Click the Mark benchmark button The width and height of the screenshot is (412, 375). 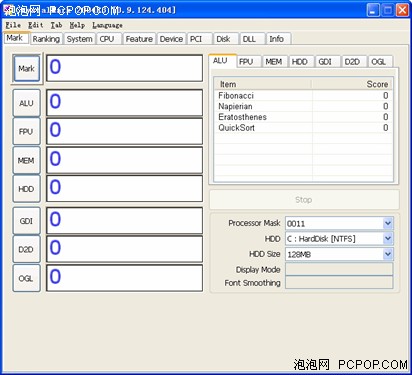26,69
